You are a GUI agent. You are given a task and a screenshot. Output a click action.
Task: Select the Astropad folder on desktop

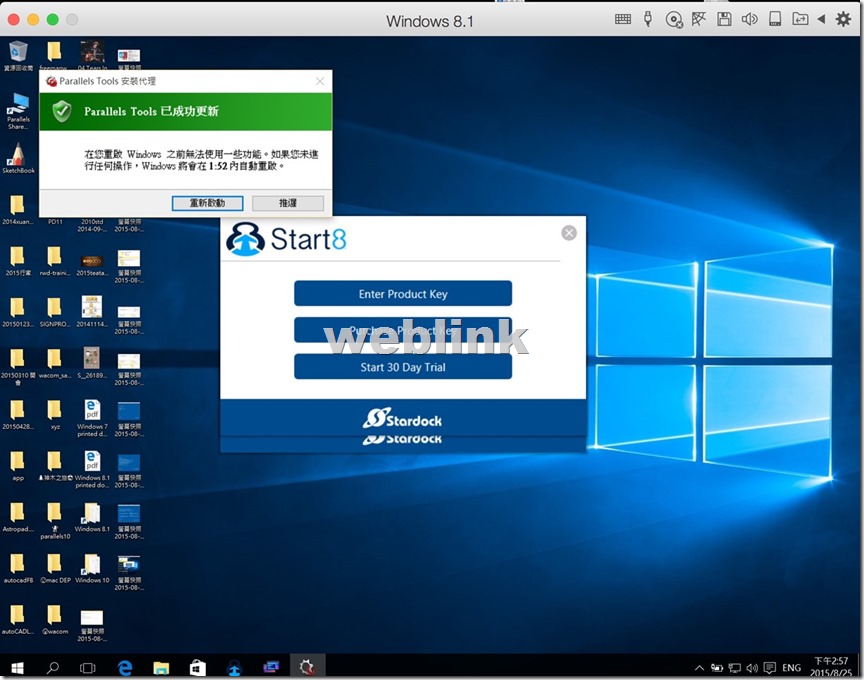[x=18, y=517]
